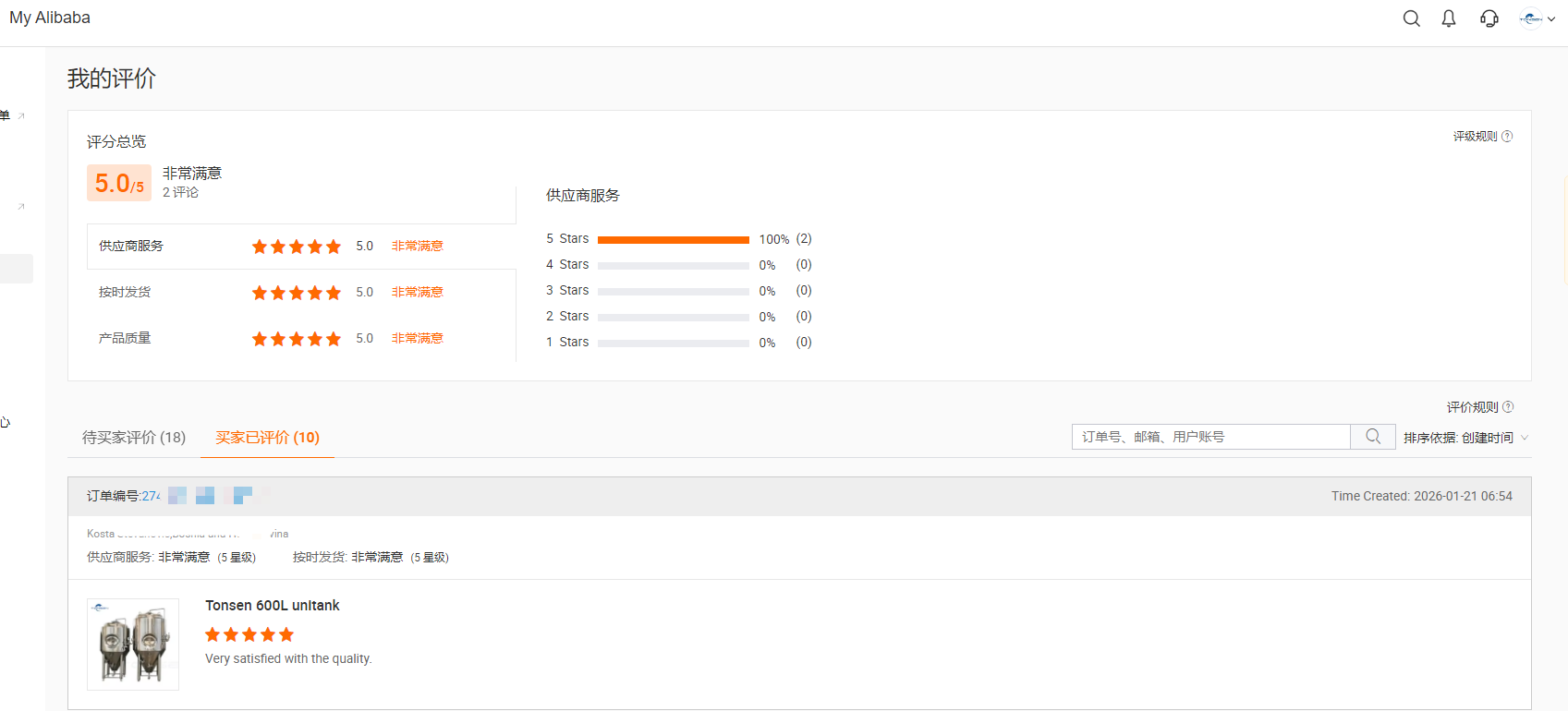Screen dimensions: 1568x711
Task: Click the 产品质量 rating stars
Action: pos(296,339)
